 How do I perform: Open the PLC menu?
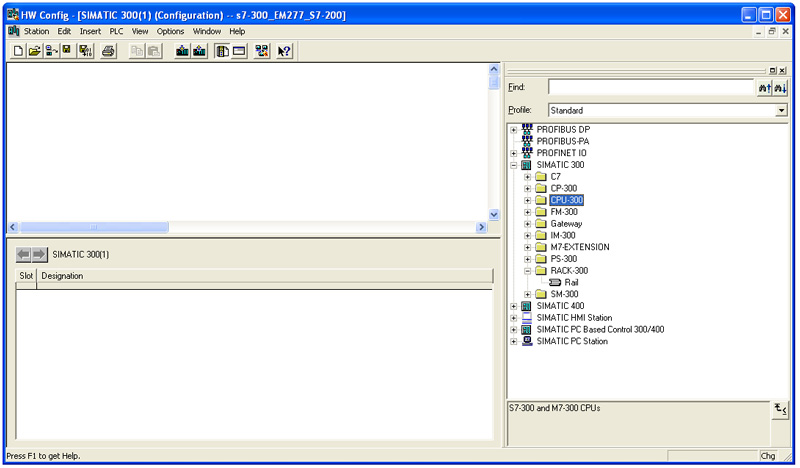(x=116, y=31)
